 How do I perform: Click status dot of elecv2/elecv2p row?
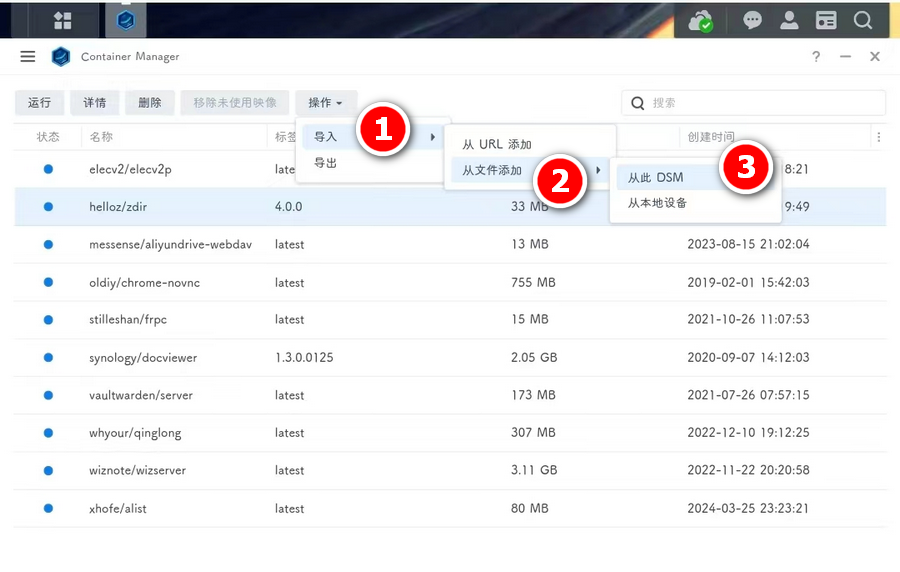pos(48,169)
